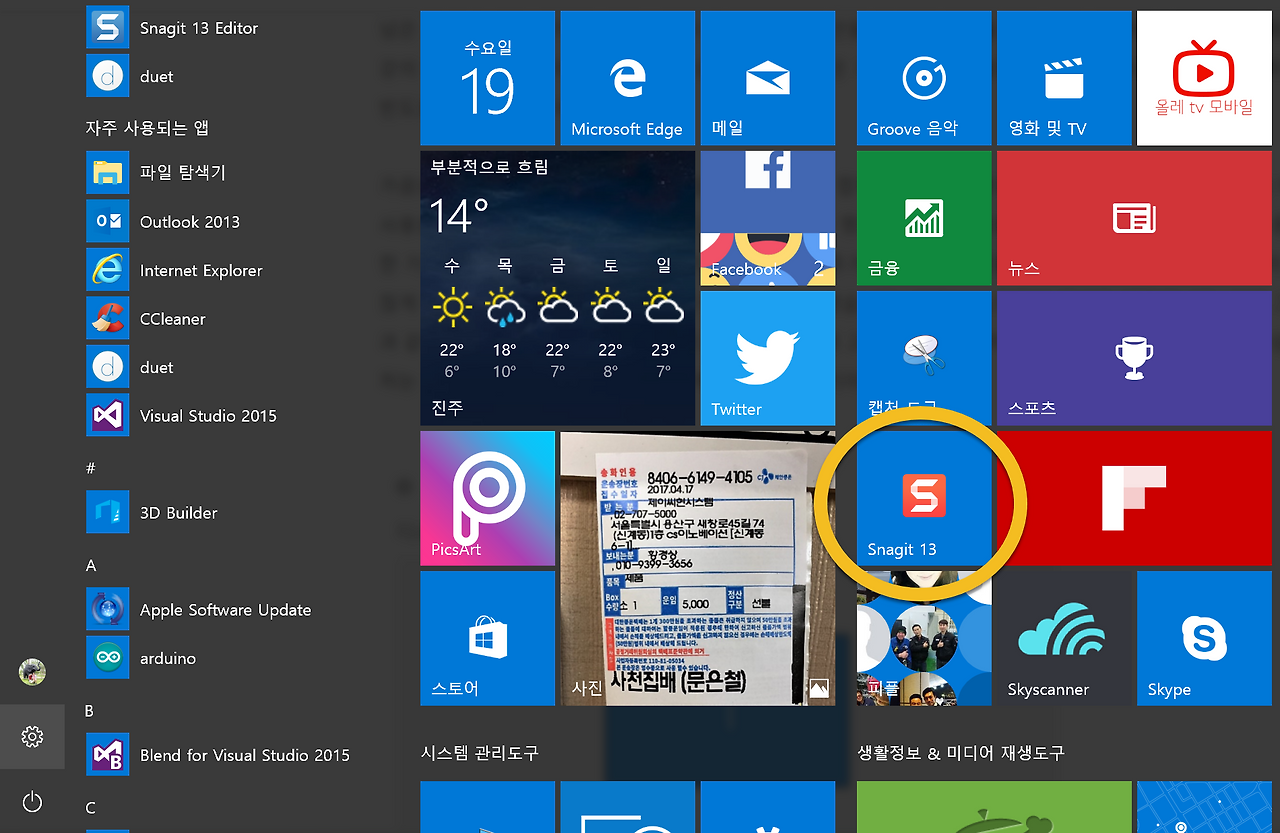The width and height of the screenshot is (1280, 833).
Task: Launch the Skyscanner tile
Action: point(1064,638)
